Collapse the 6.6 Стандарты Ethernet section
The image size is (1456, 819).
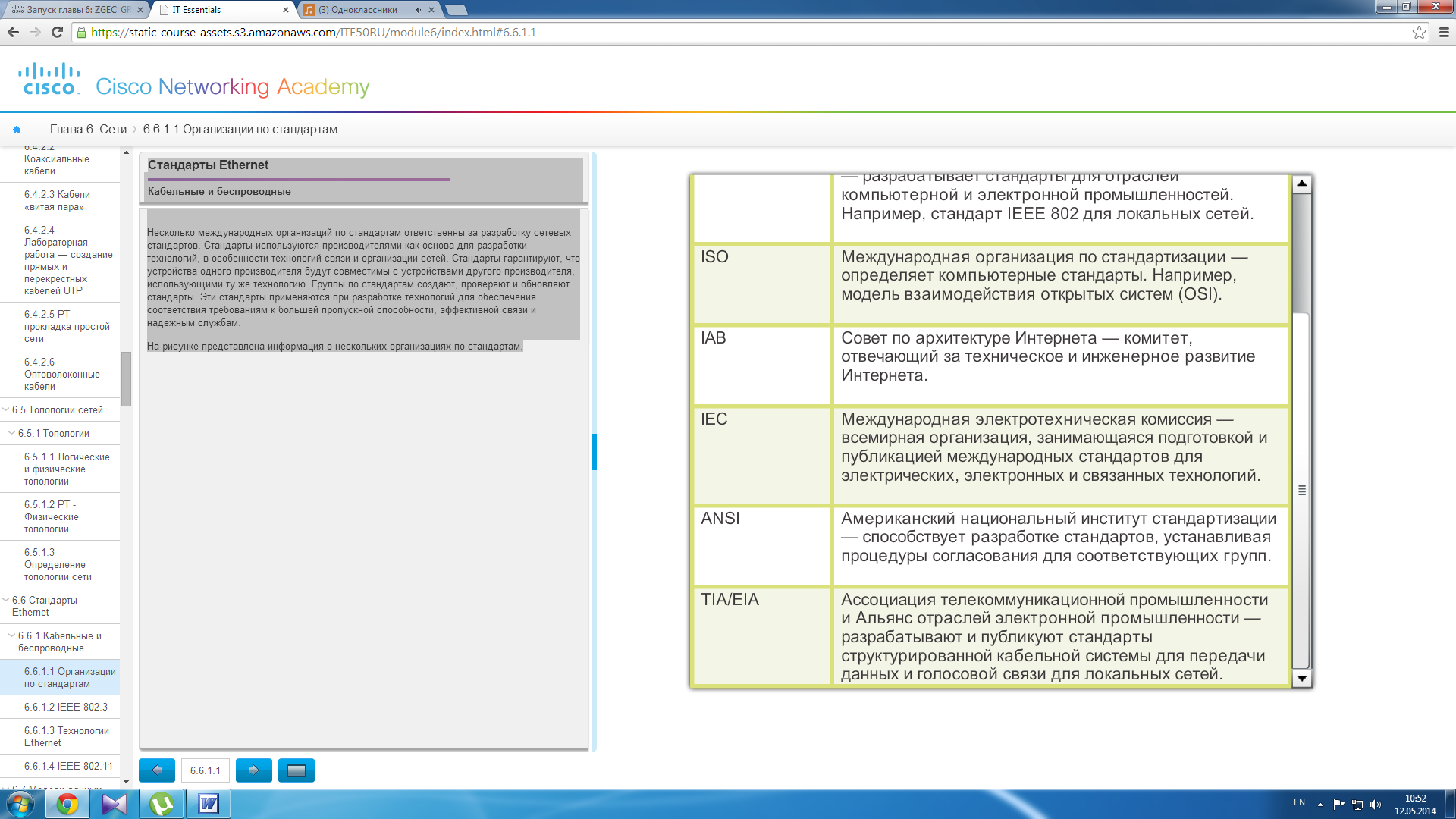[x=6, y=600]
